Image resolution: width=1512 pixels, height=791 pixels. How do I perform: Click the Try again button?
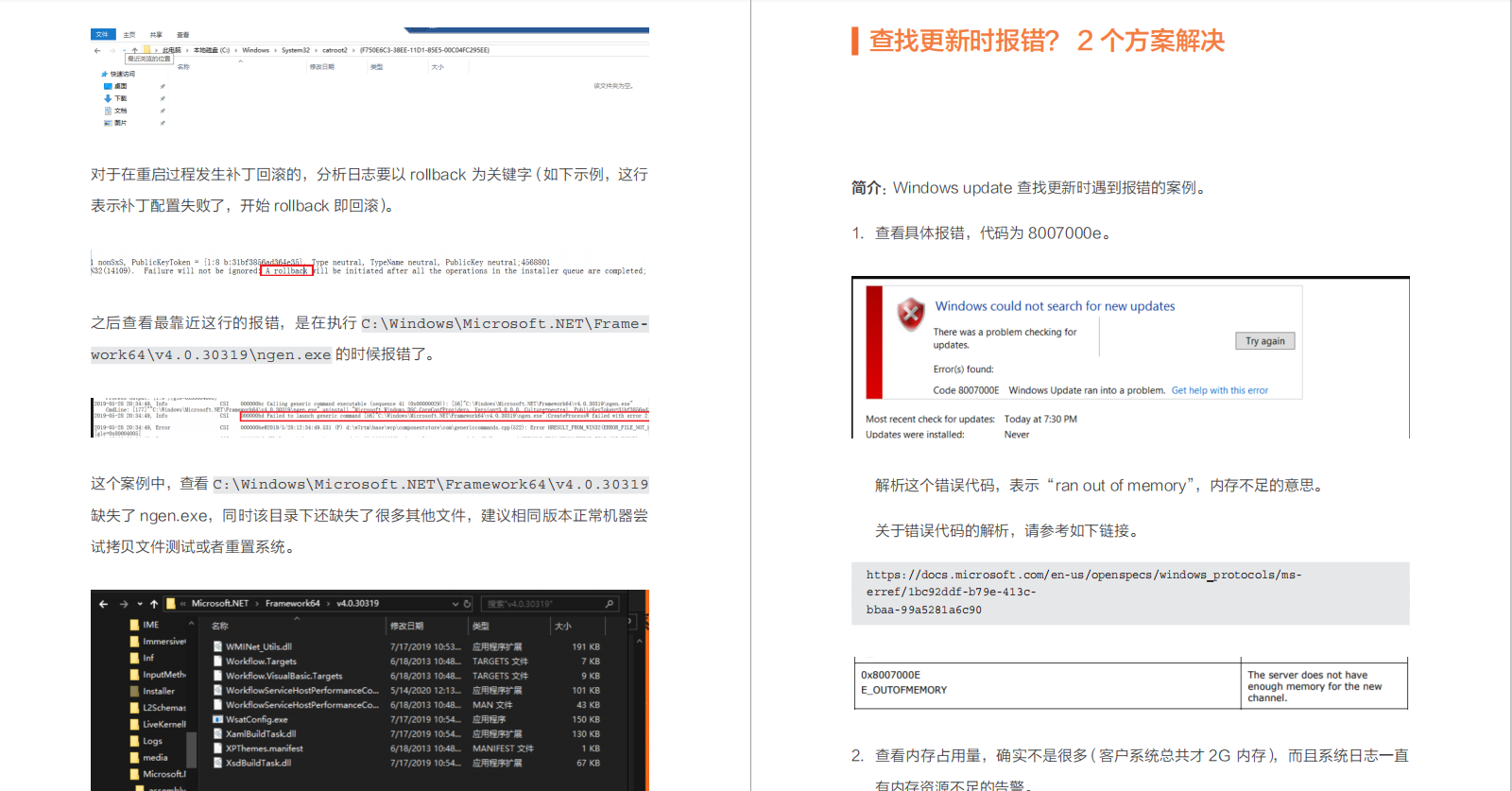pos(1264,341)
